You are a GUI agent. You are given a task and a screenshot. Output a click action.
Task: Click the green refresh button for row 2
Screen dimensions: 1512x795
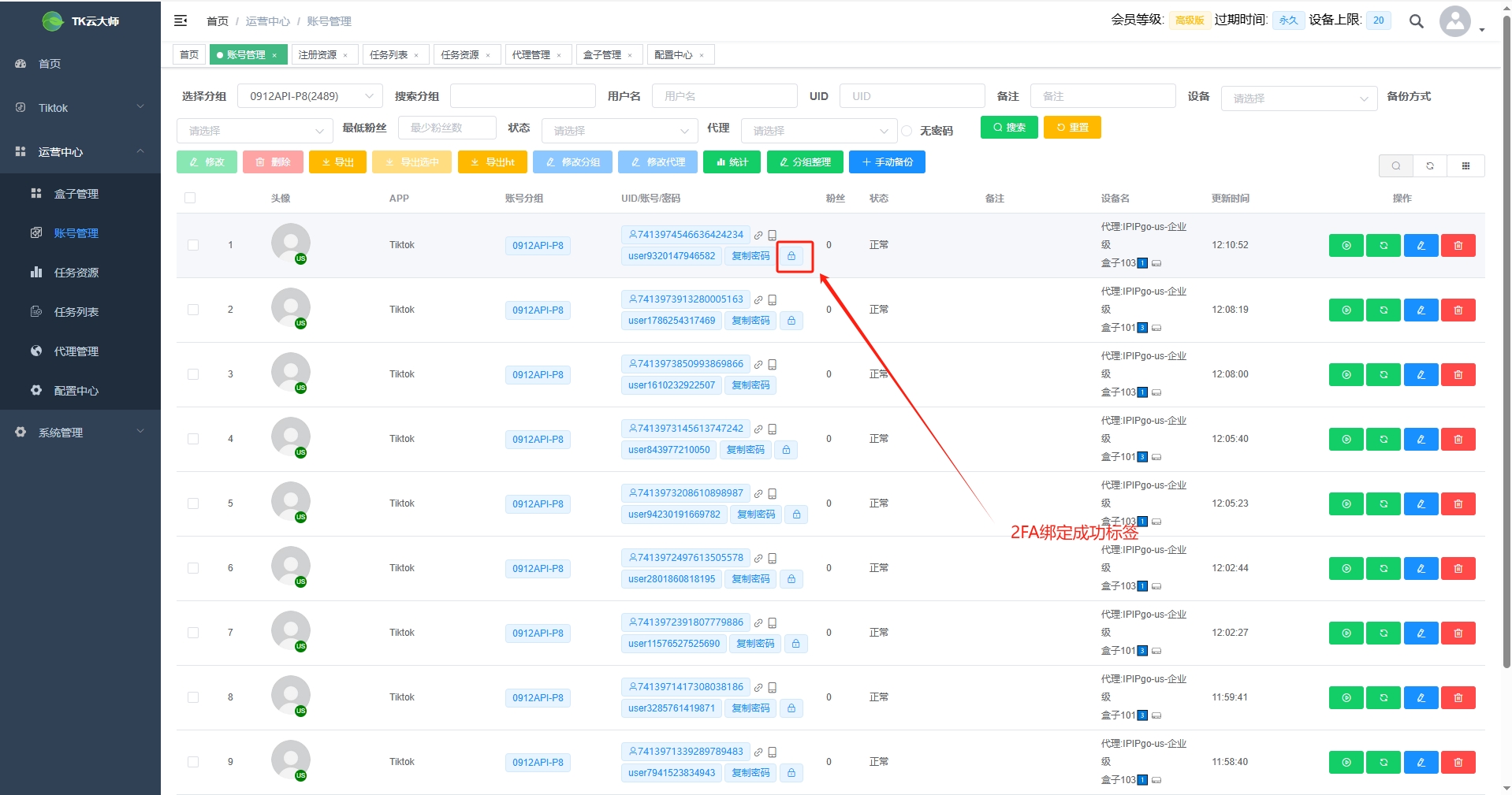point(1384,310)
